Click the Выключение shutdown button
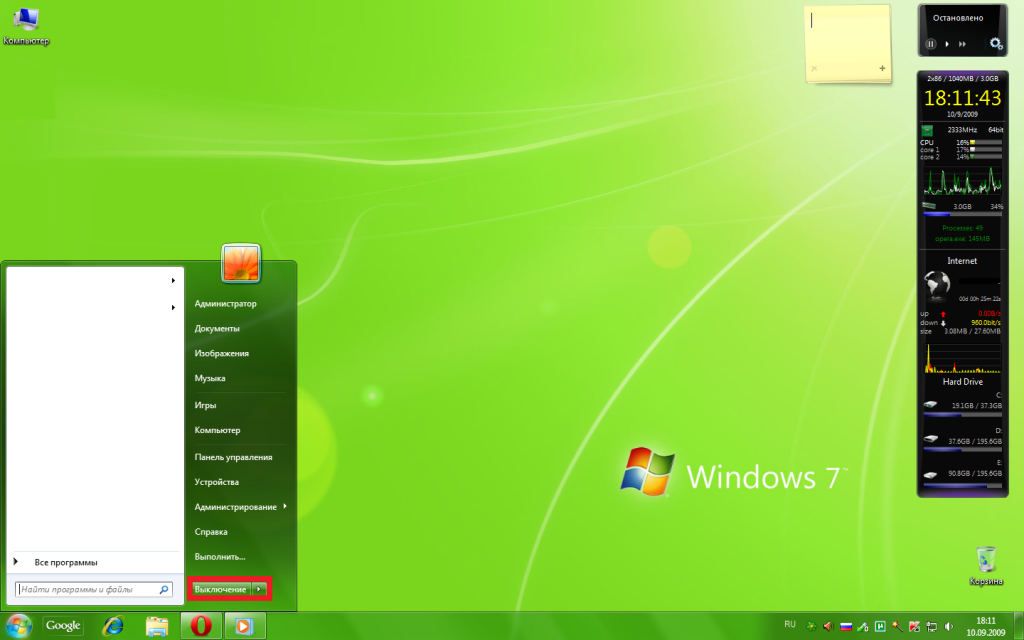This screenshot has height=640, width=1024. (220, 590)
